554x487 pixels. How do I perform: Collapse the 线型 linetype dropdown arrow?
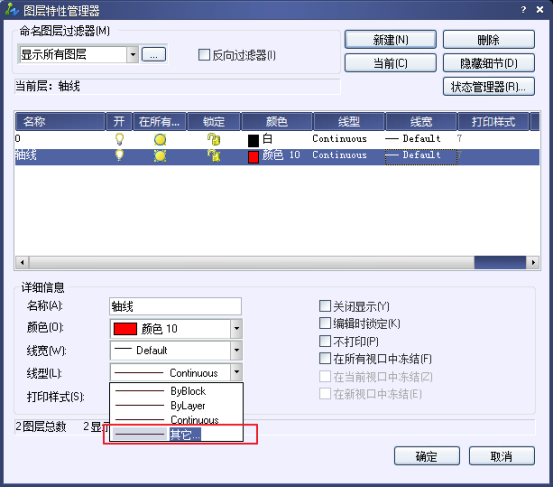[236, 372]
